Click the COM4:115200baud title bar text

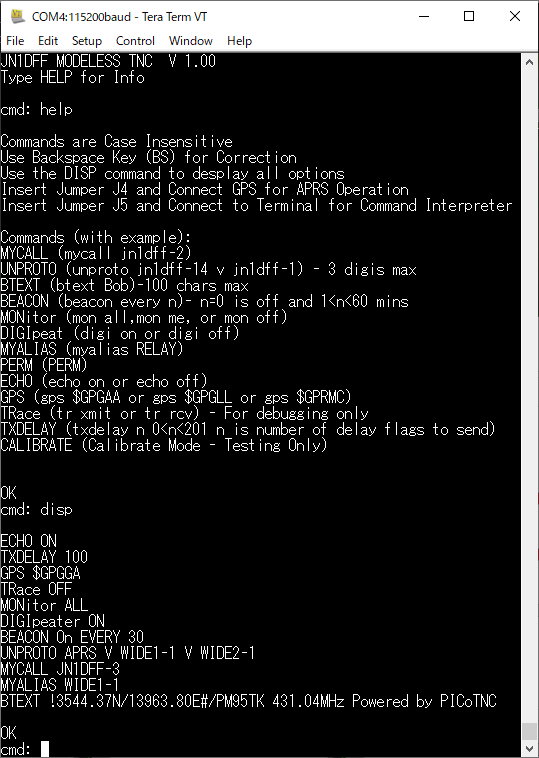click(119, 16)
